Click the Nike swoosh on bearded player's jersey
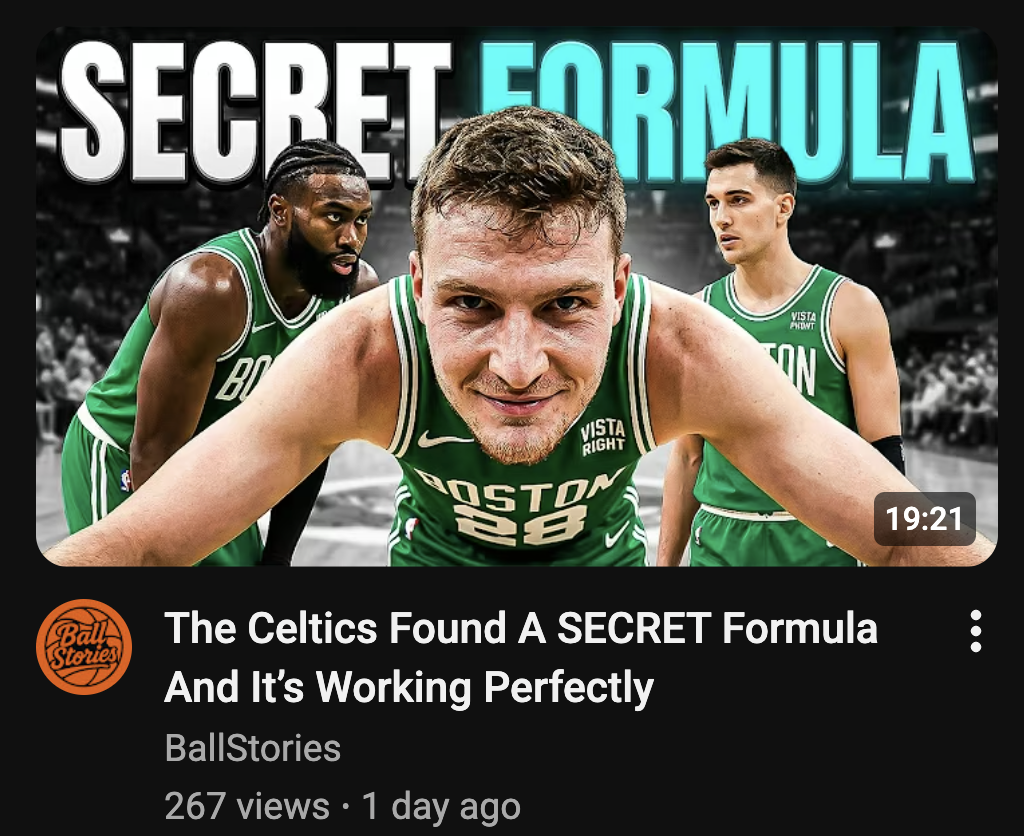 pos(263,325)
